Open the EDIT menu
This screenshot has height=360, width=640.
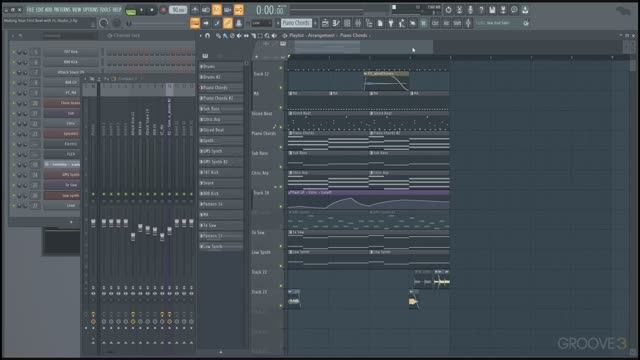[40, 9]
